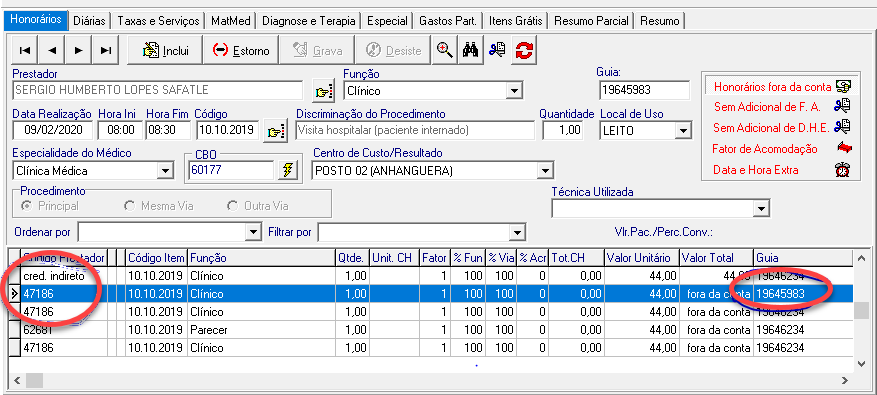The image size is (877, 395).
Task: Click the Estorno button
Action: click(x=241, y=50)
